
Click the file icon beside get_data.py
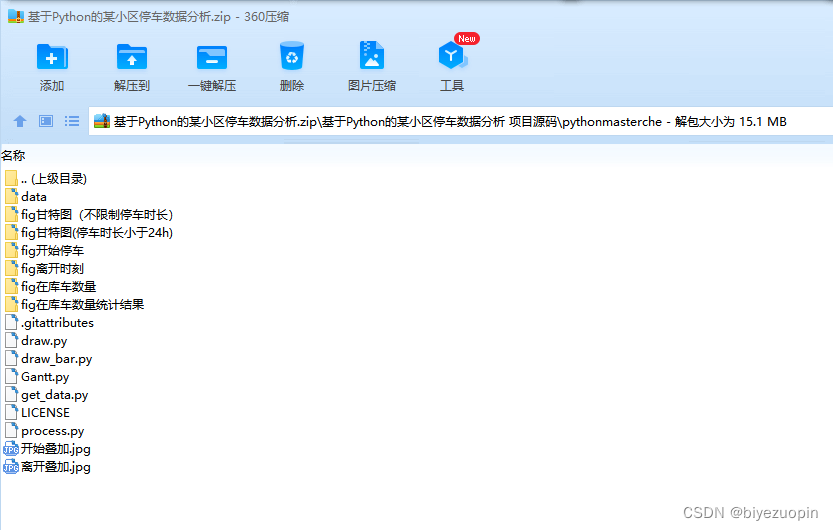(12, 395)
